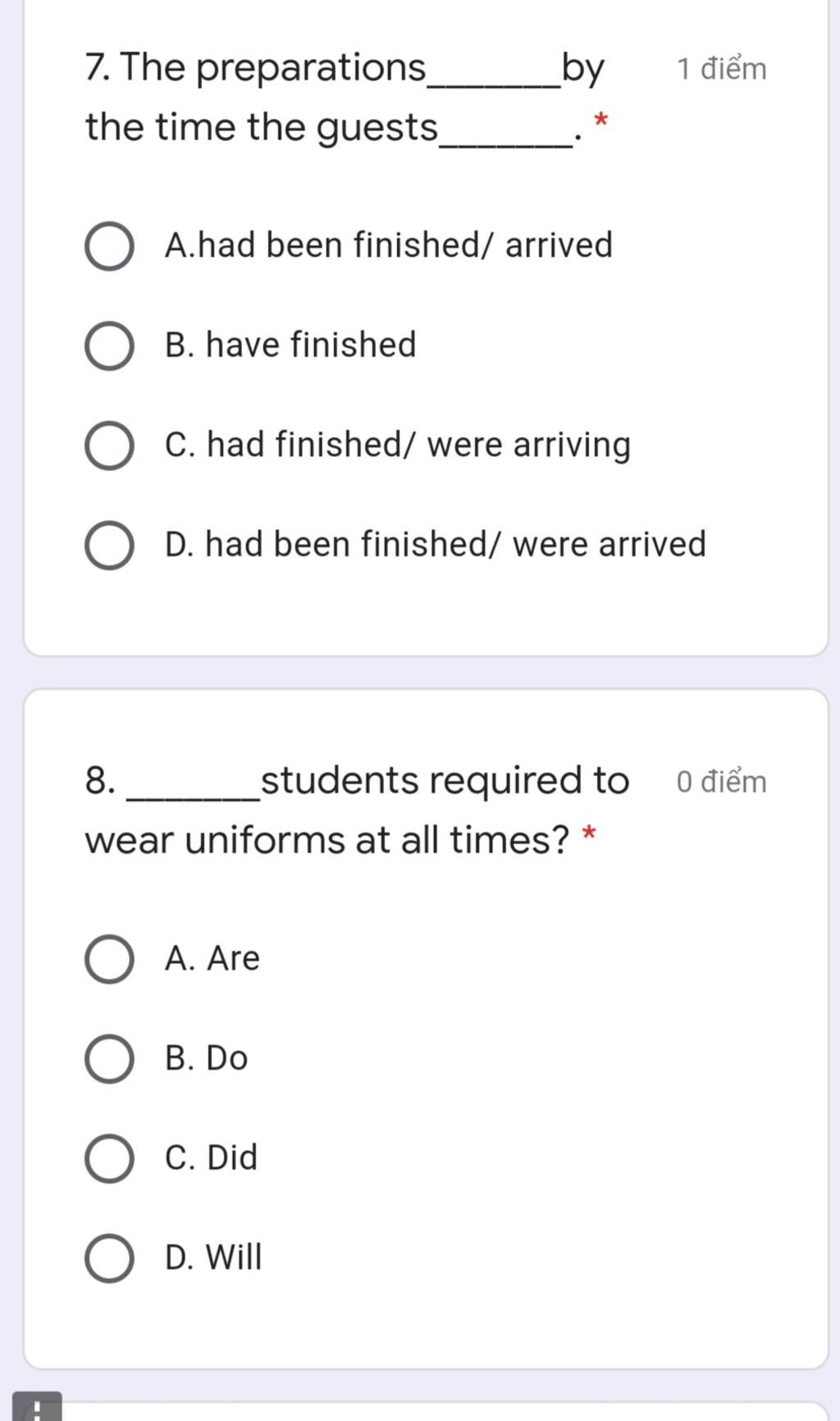Select 'D. had been finished/ were arrived' radio
This screenshot has height=1421, width=840.
[109, 546]
